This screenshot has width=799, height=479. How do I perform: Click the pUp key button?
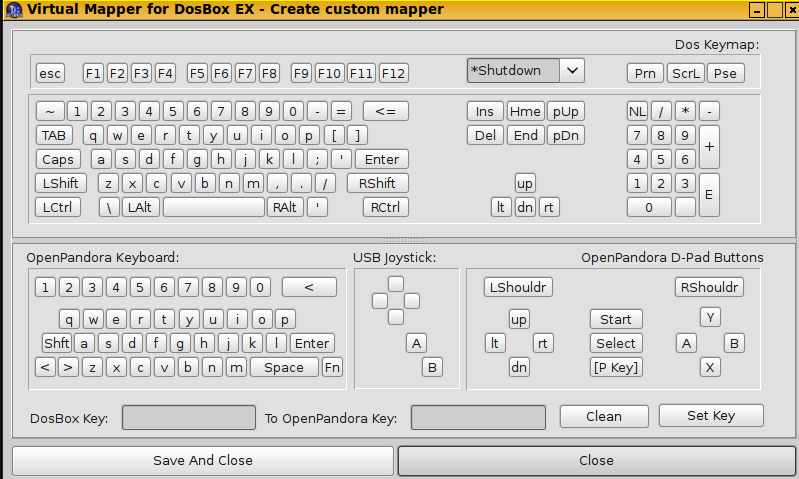566,111
